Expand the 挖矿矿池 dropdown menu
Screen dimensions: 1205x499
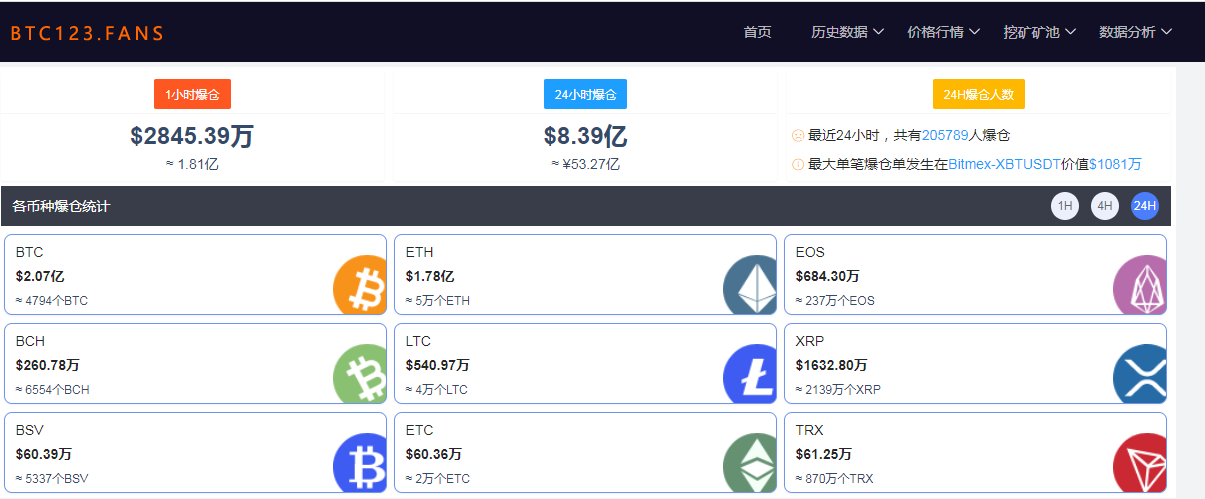click(1039, 32)
